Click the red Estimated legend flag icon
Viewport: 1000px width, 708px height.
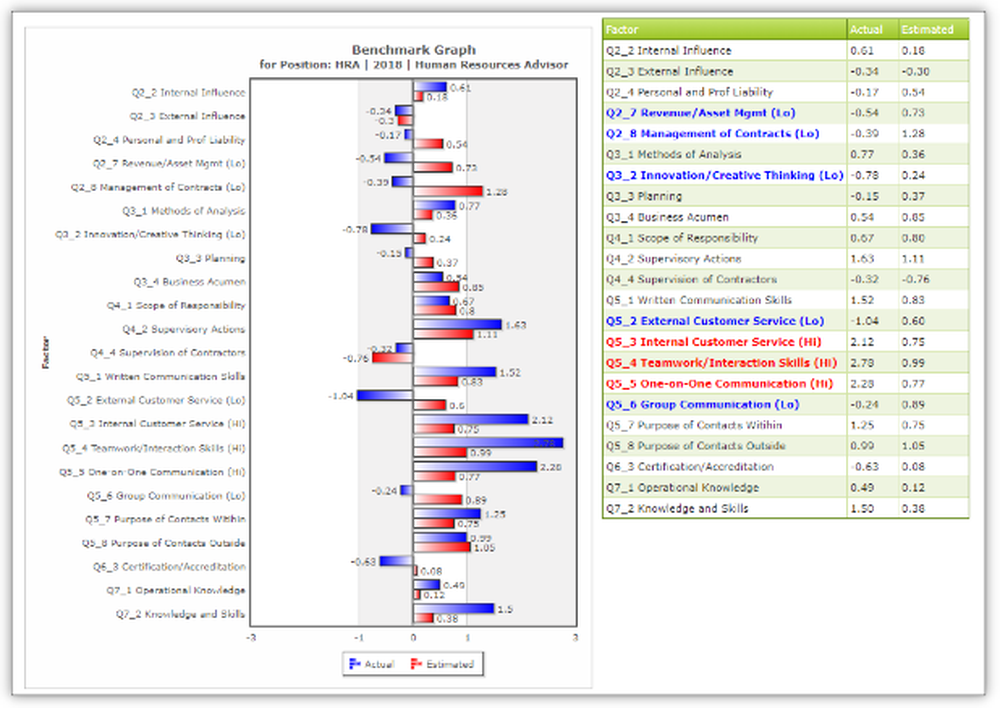[x=416, y=664]
